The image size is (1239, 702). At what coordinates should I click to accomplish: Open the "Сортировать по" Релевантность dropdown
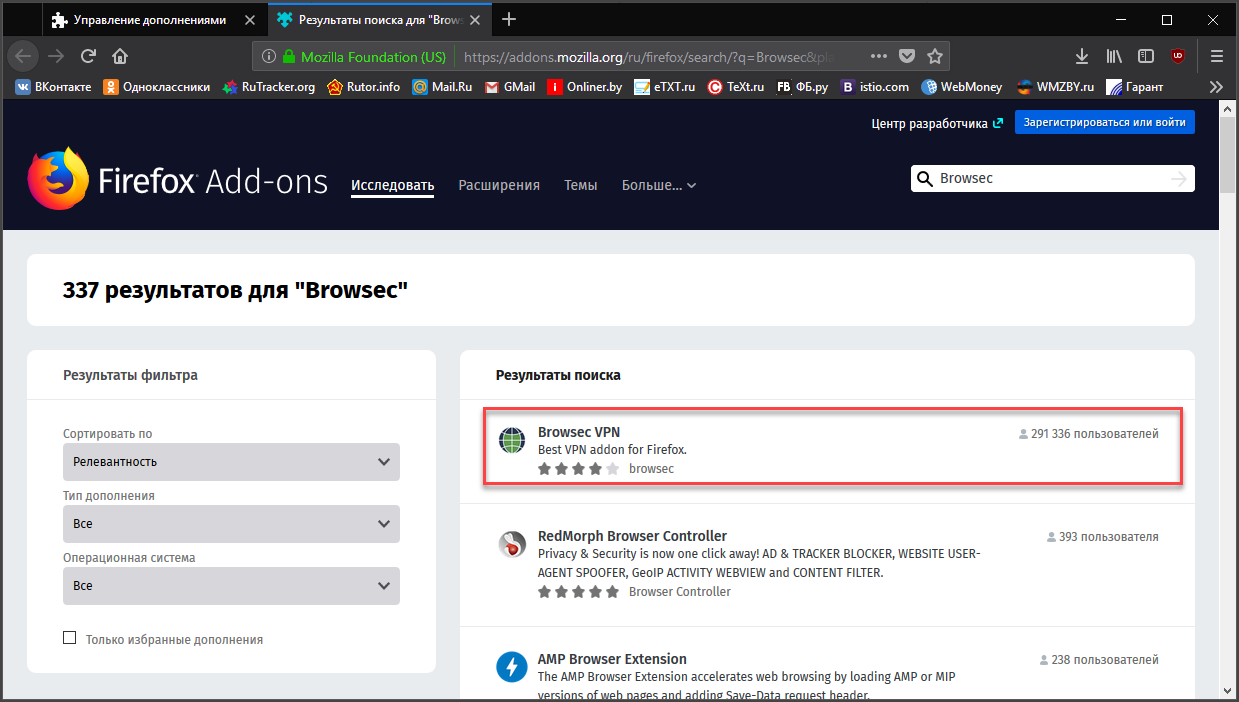click(x=231, y=462)
